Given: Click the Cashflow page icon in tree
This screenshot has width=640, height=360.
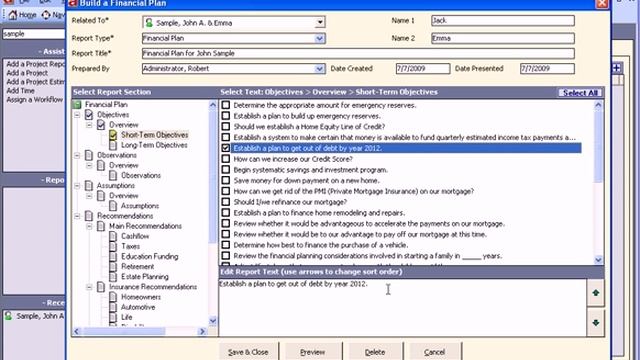Looking at the screenshot, I should (113, 236).
